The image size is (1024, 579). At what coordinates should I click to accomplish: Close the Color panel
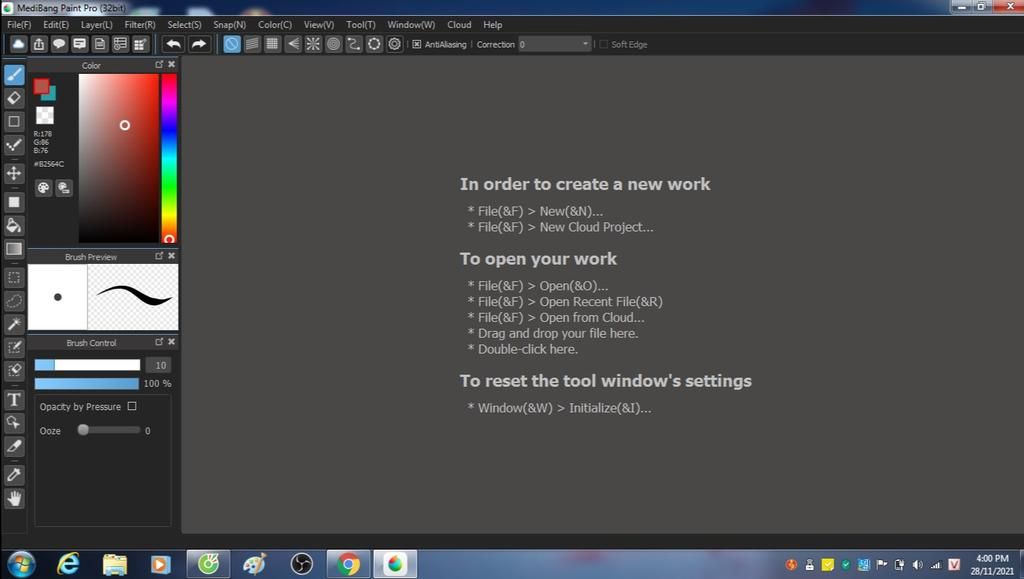click(172, 64)
